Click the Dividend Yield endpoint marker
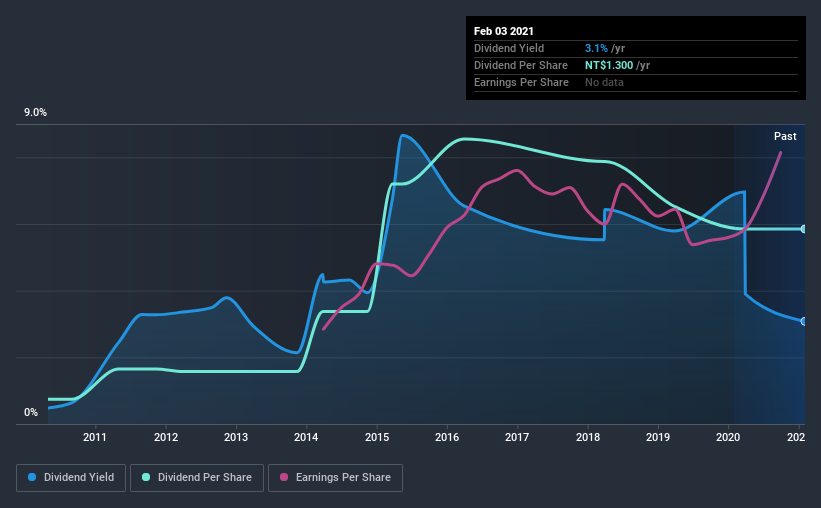The width and height of the screenshot is (821, 508). tap(804, 322)
